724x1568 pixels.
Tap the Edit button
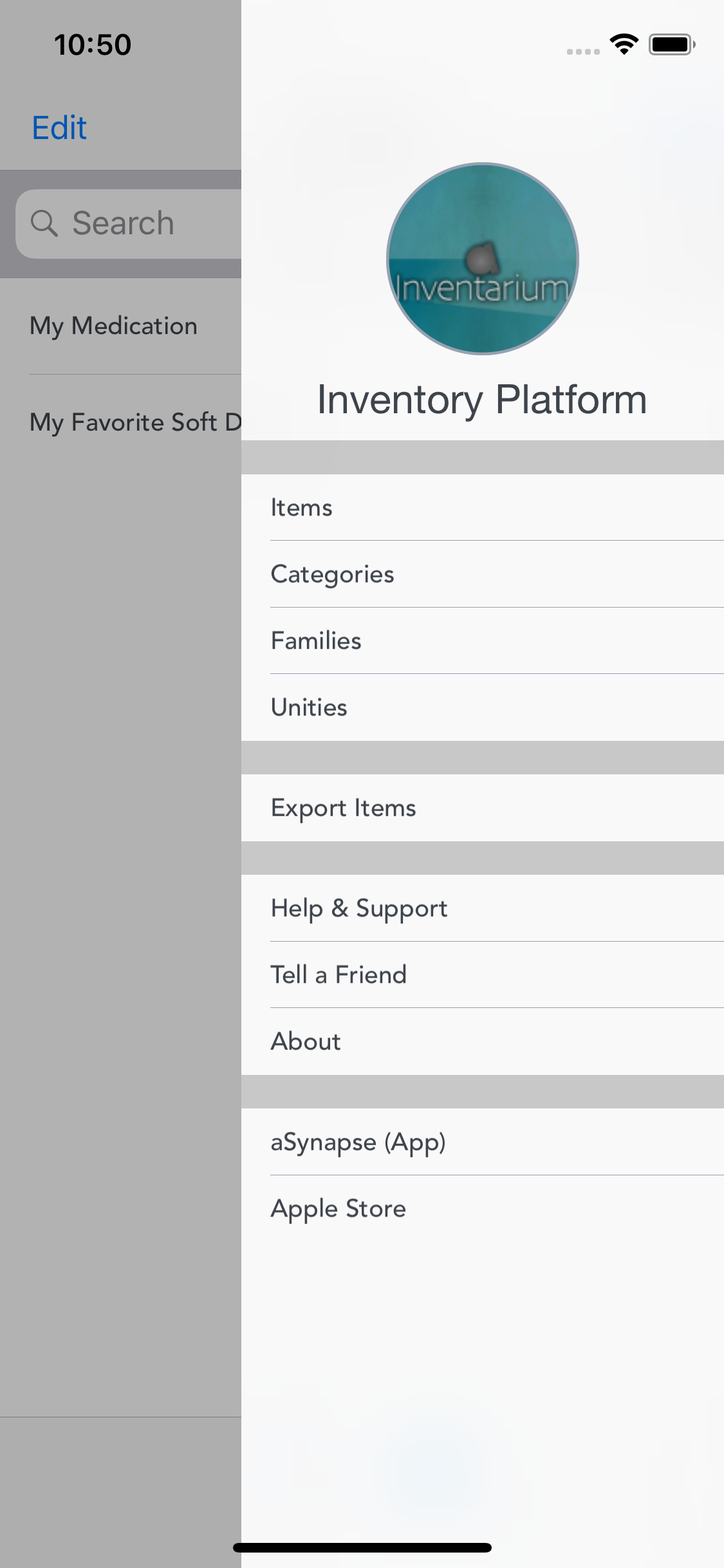(x=59, y=127)
